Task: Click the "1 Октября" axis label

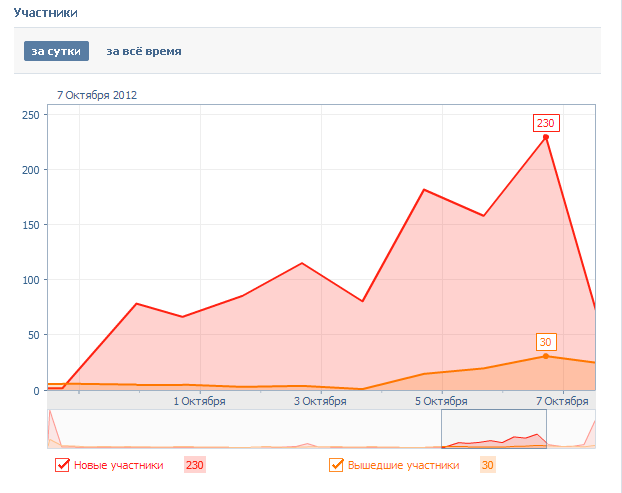Action: point(199,401)
